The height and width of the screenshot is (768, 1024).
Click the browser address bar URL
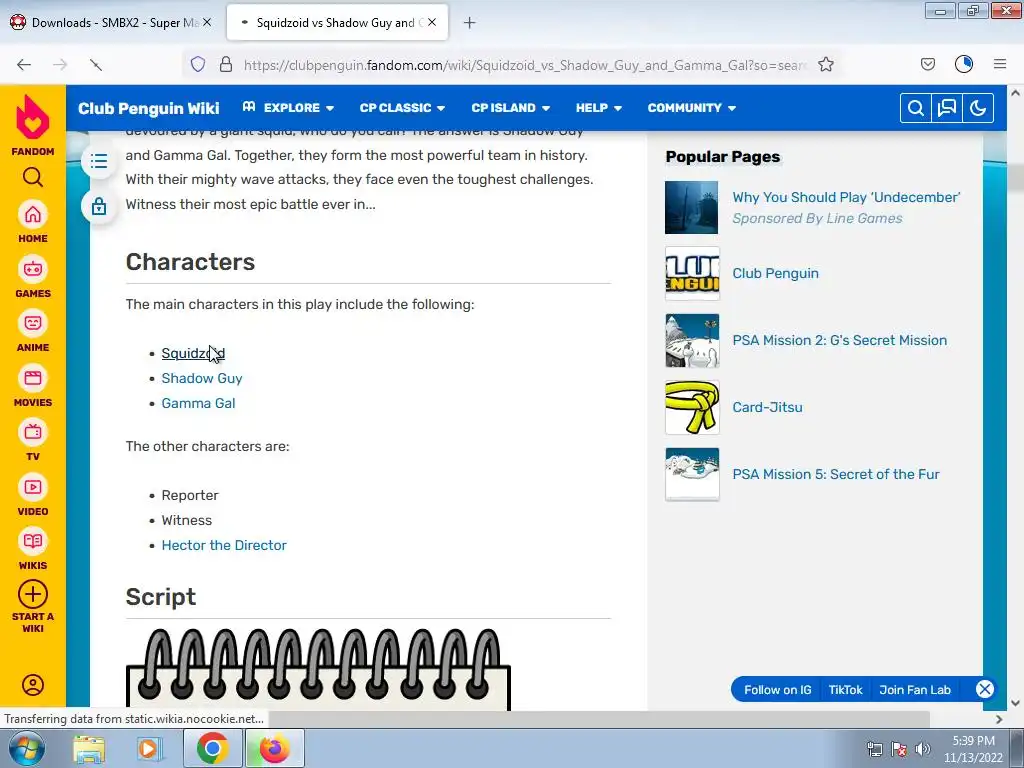pyautogui.click(x=524, y=65)
